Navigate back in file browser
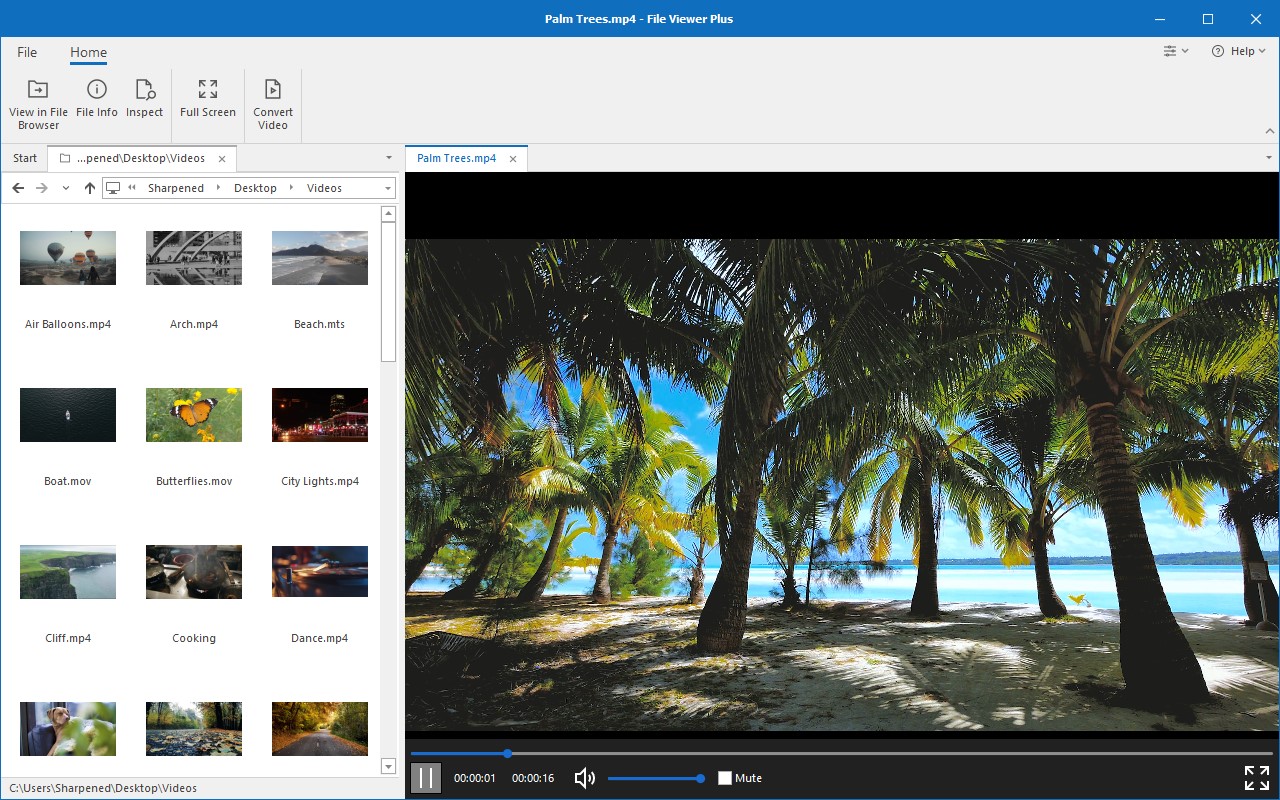The width and height of the screenshot is (1280, 800). pyautogui.click(x=18, y=188)
